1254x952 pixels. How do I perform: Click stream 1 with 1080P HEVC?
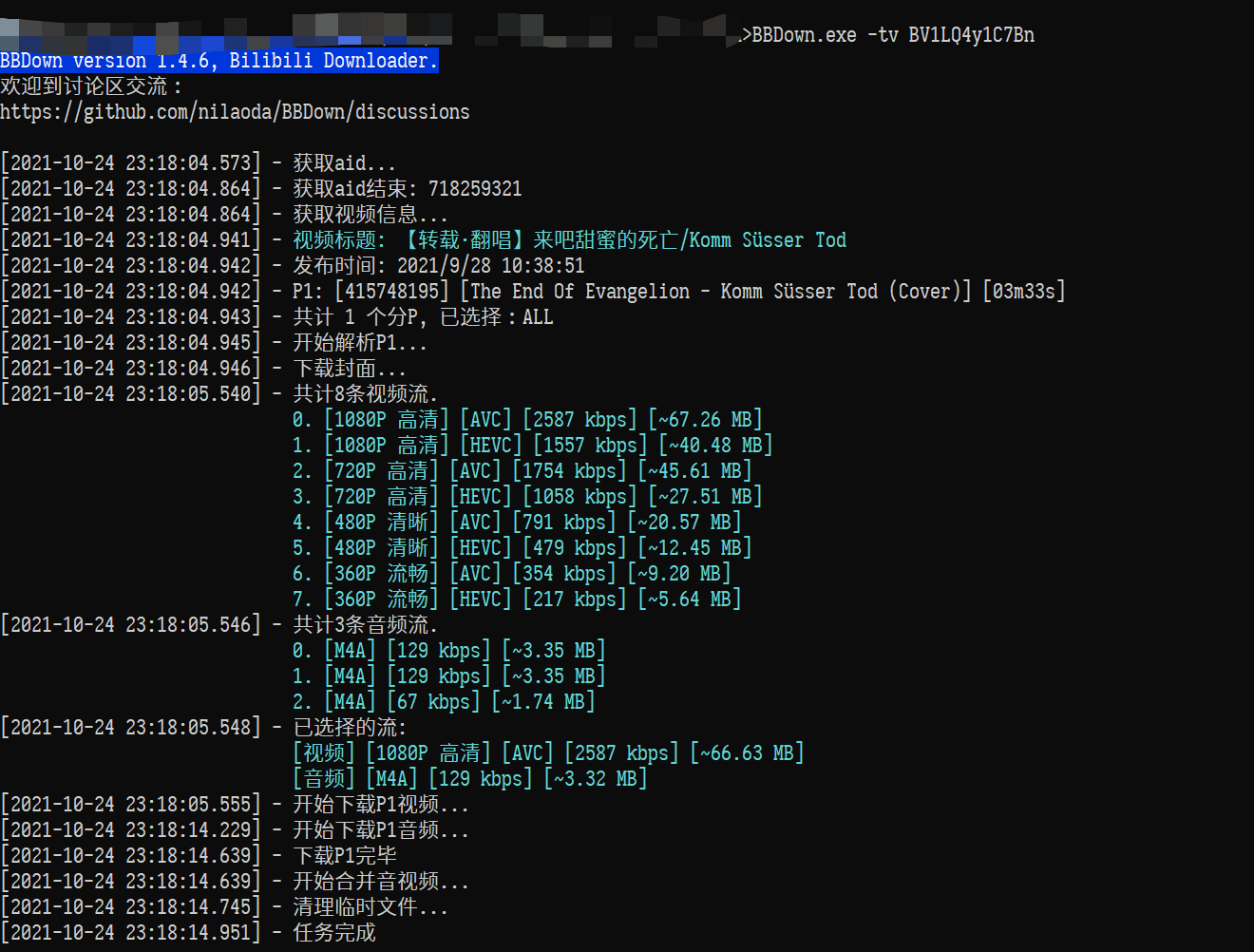(532, 444)
